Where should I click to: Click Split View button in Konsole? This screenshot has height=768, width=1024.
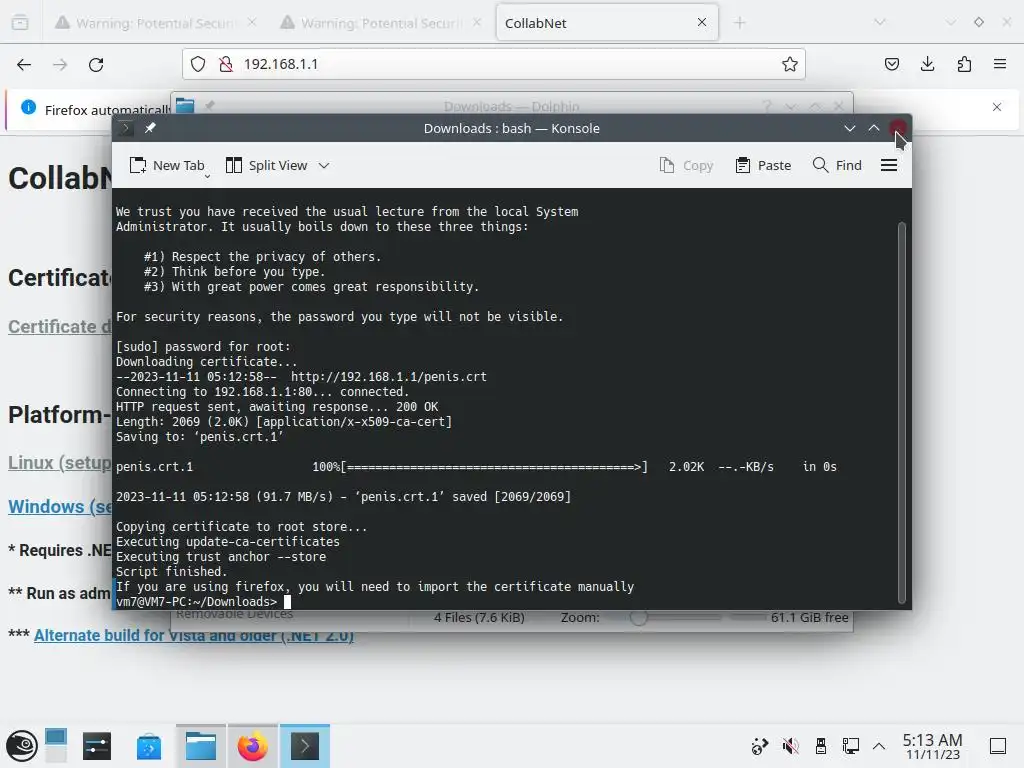coord(266,165)
